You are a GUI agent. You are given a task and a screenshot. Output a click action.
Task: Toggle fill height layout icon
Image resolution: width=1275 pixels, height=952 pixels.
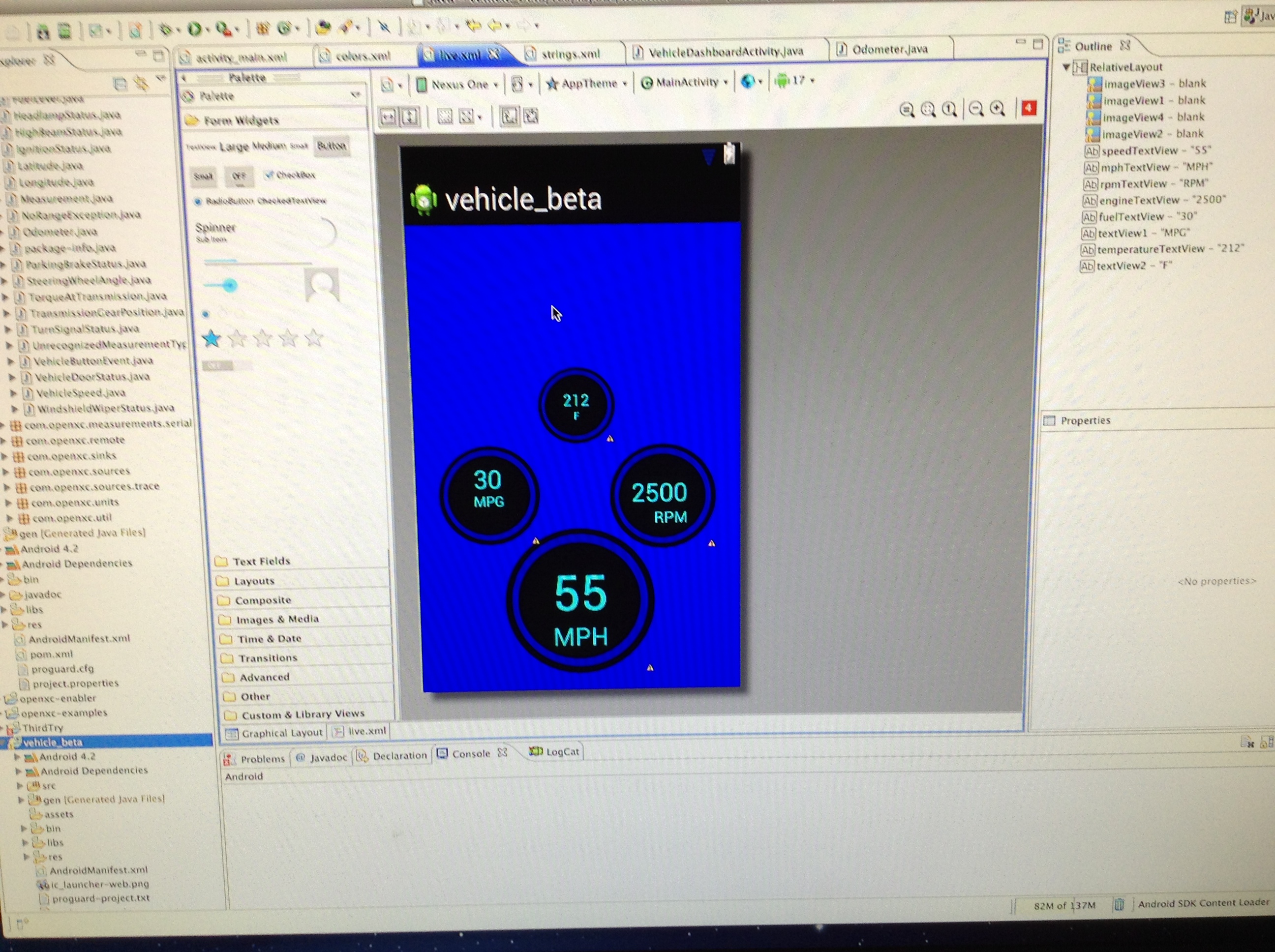[x=409, y=117]
